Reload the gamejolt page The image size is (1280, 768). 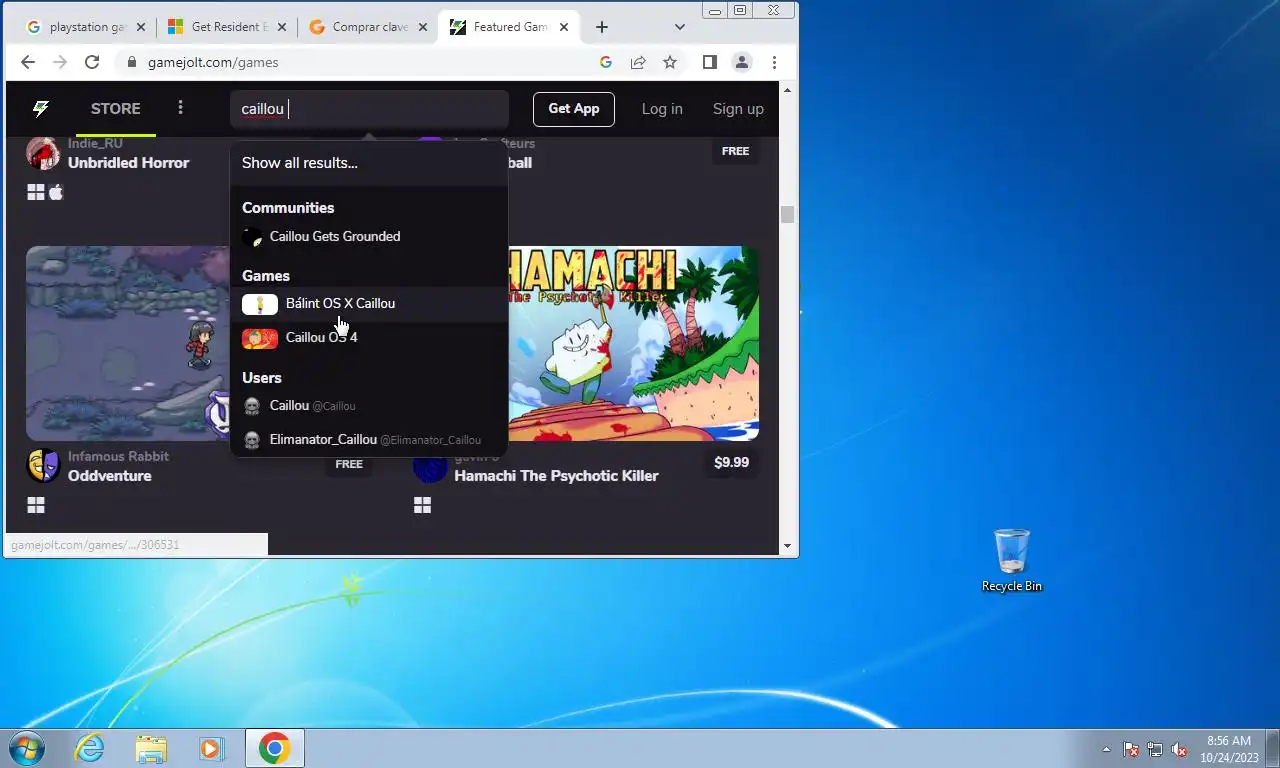click(92, 62)
